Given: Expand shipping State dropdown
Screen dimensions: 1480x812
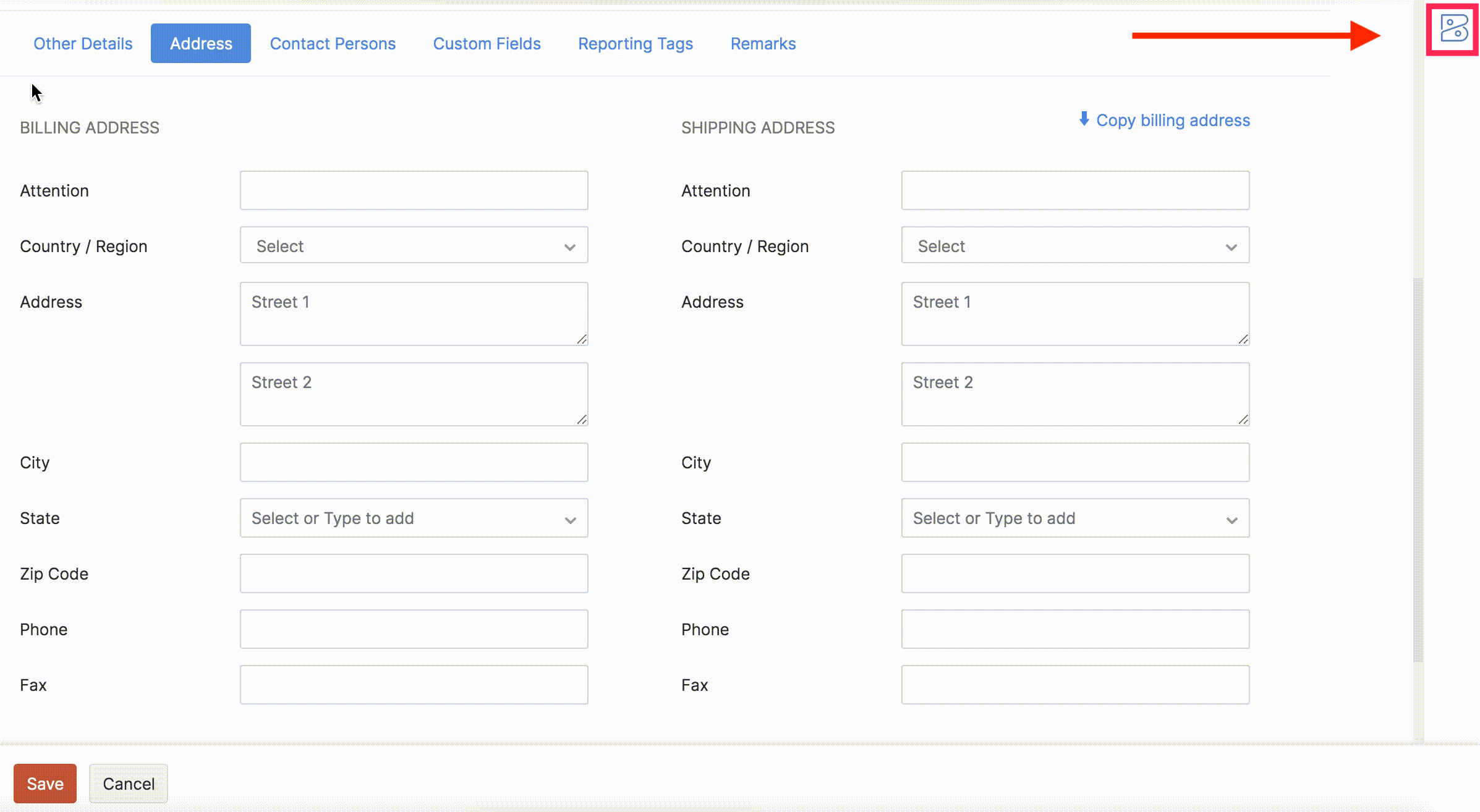Looking at the screenshot, I should tap(1075, 518).
